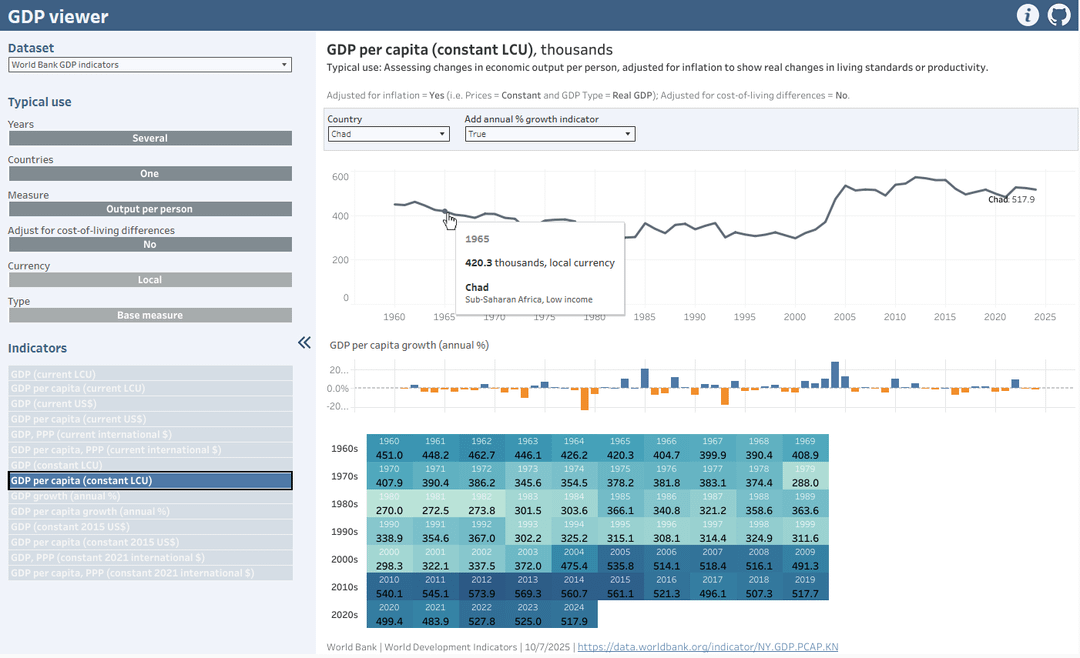The image size is (1080, 658).
Task: Toggle the 'Local' Currency filter bar
Action: pyautogui.click(x=150, y=280)
